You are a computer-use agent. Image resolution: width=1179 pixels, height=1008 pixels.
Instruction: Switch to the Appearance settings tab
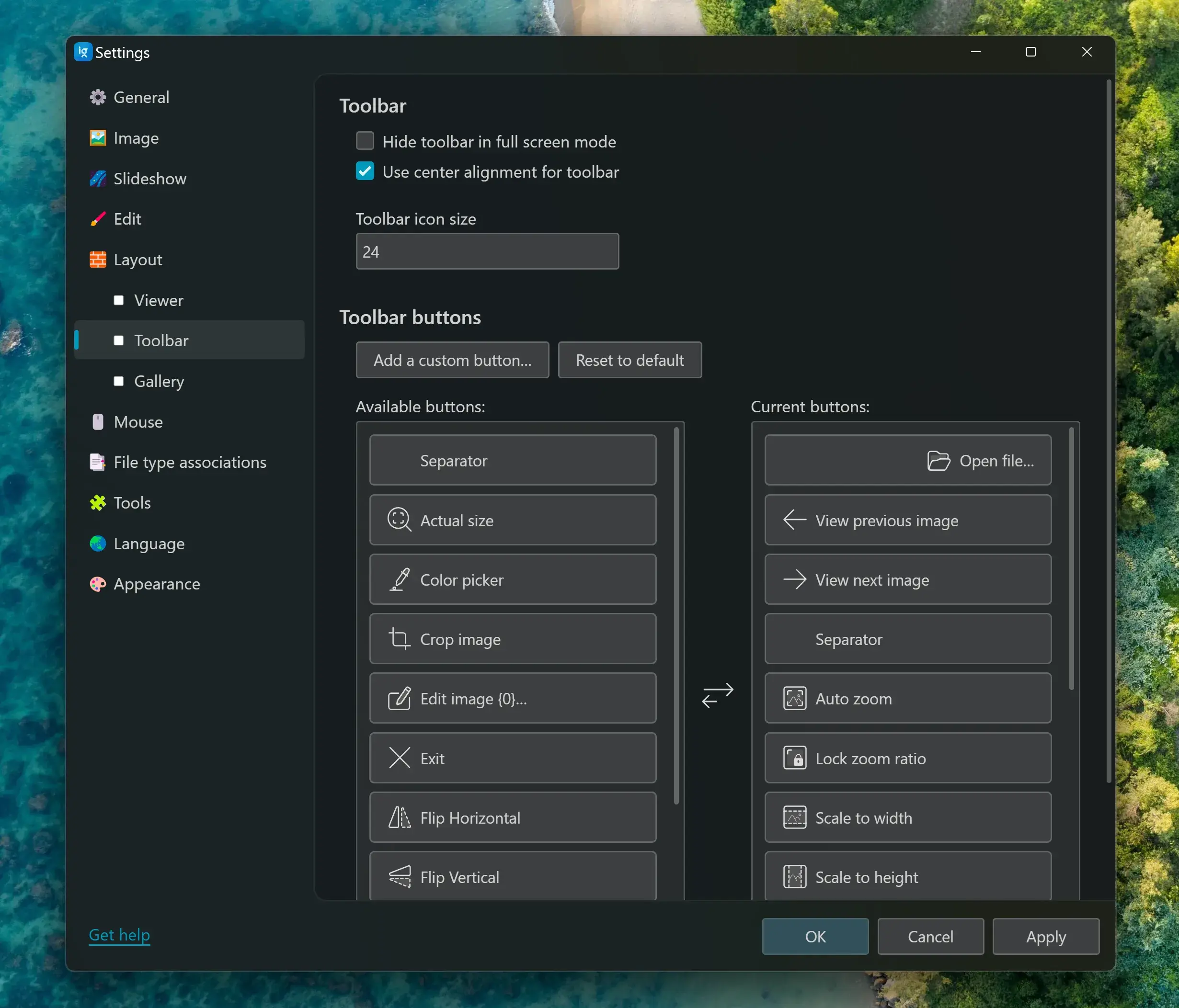(x=157, y=584)
